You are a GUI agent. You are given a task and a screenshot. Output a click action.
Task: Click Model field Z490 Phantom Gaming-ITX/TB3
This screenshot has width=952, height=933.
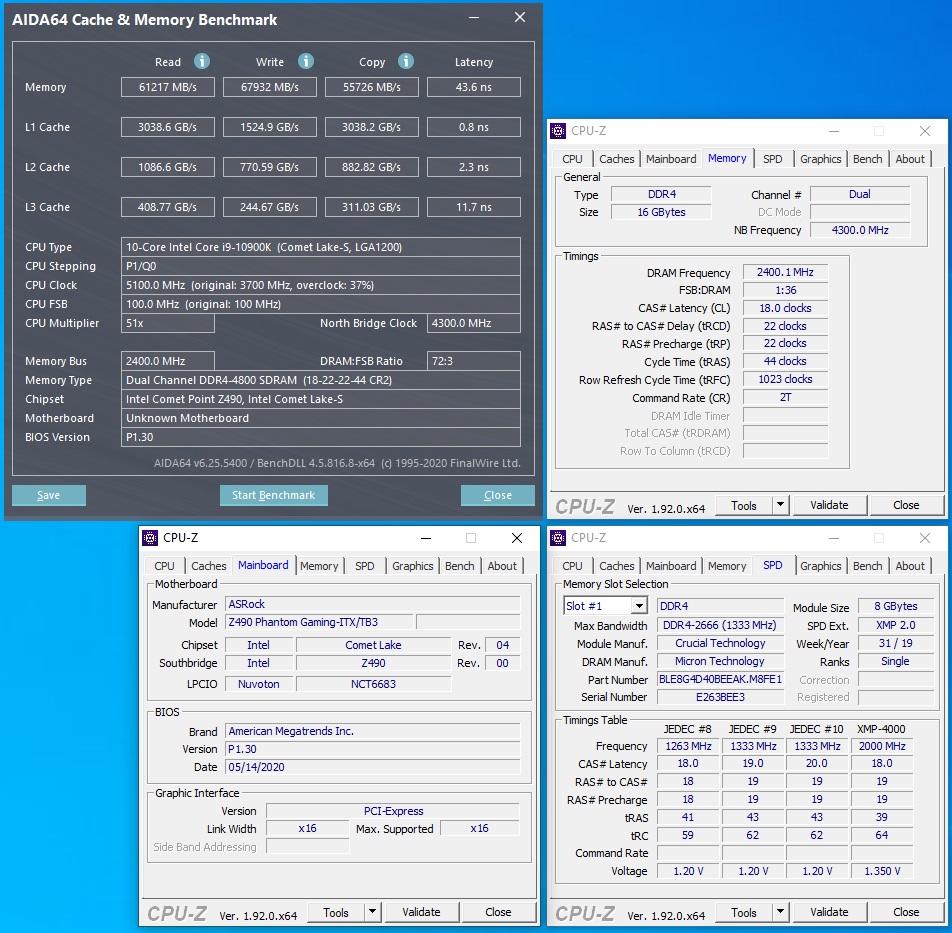[x=319, y=622]
